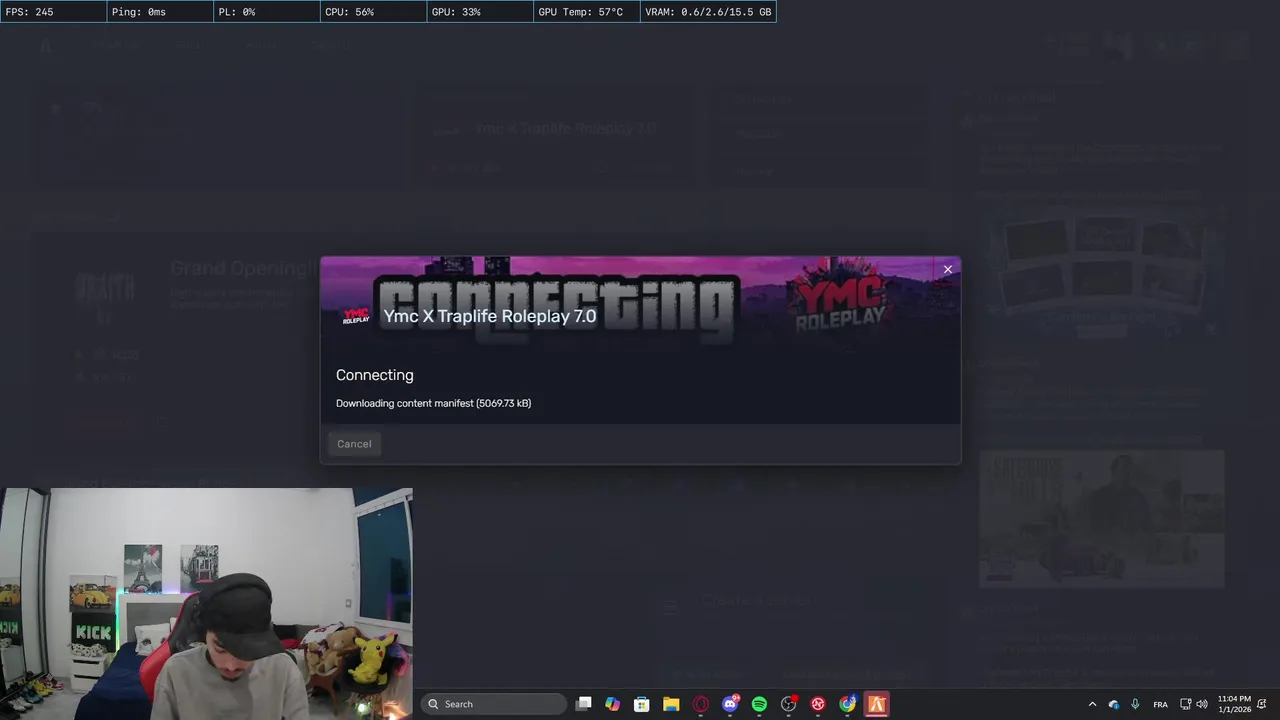Screen dimensions: 1280x720
Task: Click the Downloading content manifest status text
Action: pos(433,403)
